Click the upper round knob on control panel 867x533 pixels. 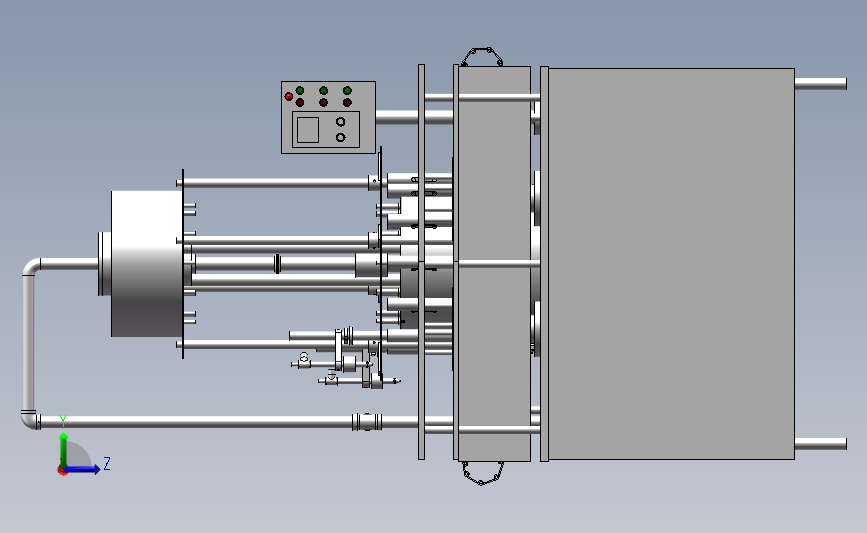(341, 122)
